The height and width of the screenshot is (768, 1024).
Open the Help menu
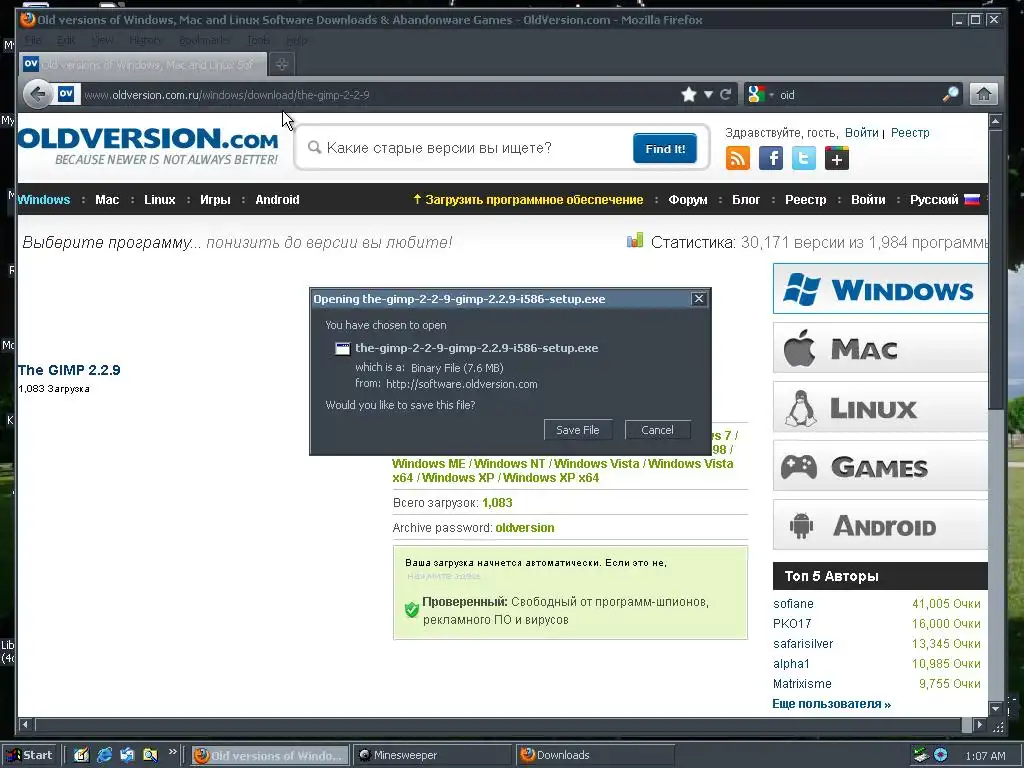click(x=296, y=40)
